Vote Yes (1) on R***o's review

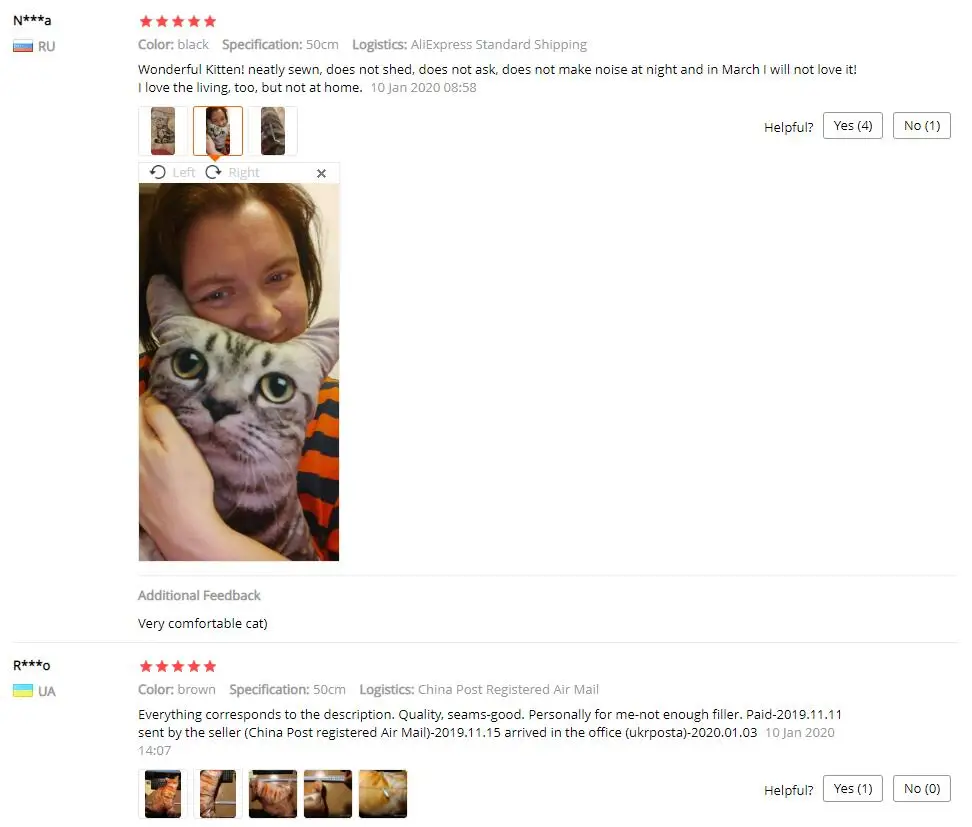click(852, 789)
